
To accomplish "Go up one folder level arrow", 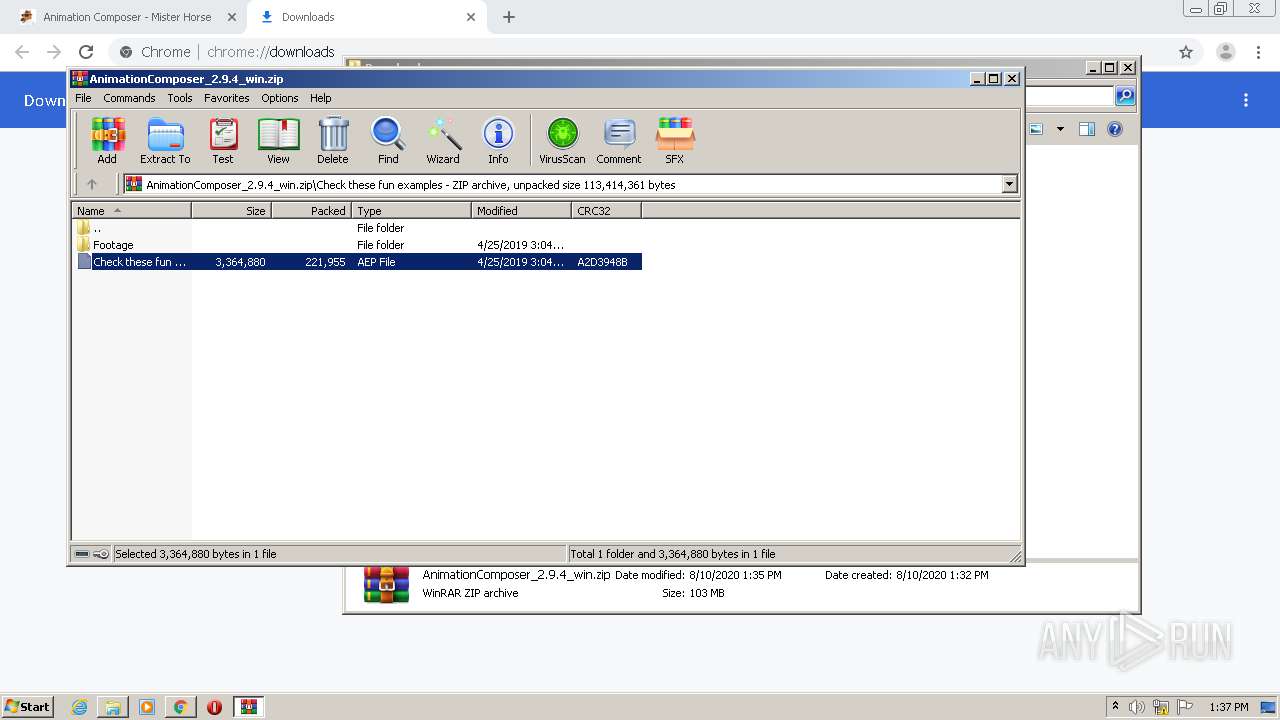I will [92, 184].
